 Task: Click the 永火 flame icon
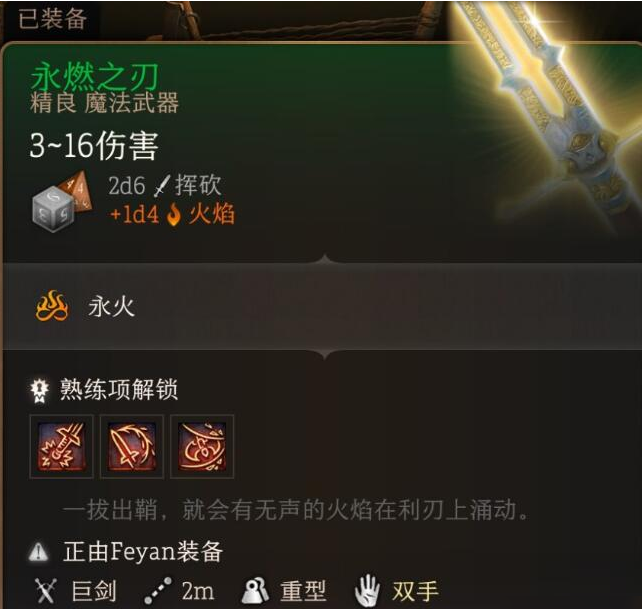pos(52,306)
